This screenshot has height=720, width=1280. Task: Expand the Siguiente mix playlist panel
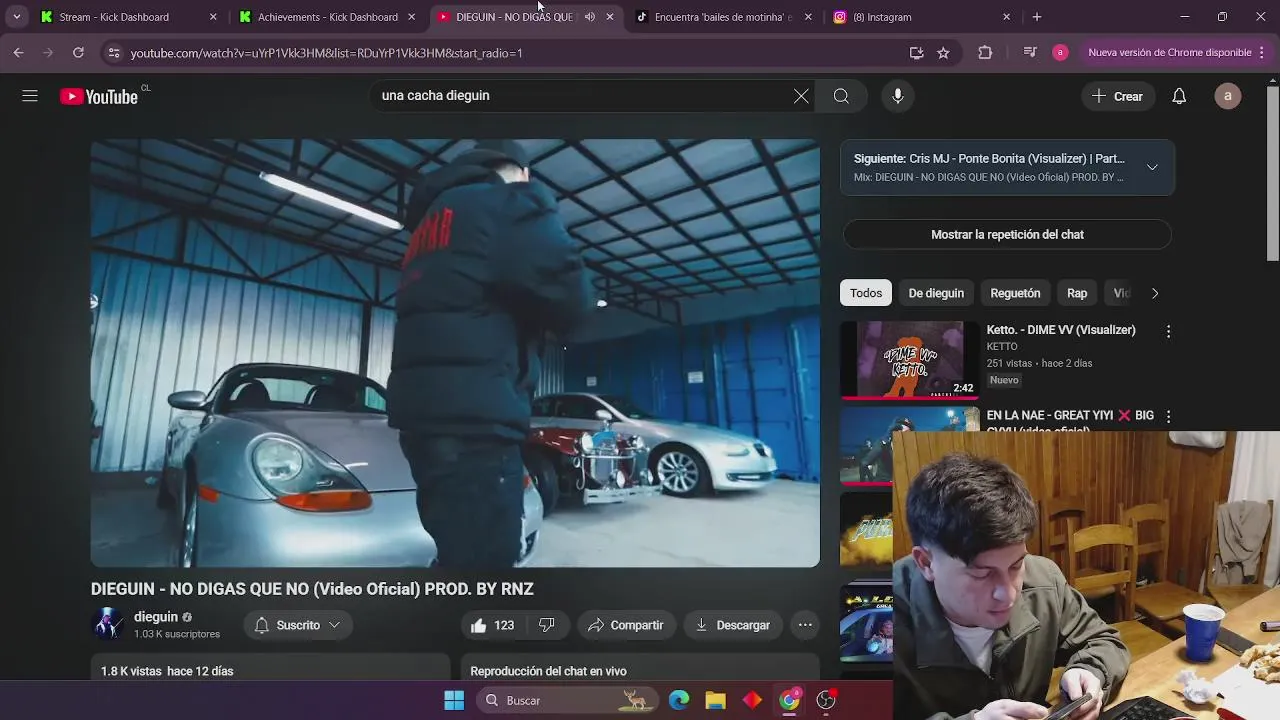(x=1152, y=167)
